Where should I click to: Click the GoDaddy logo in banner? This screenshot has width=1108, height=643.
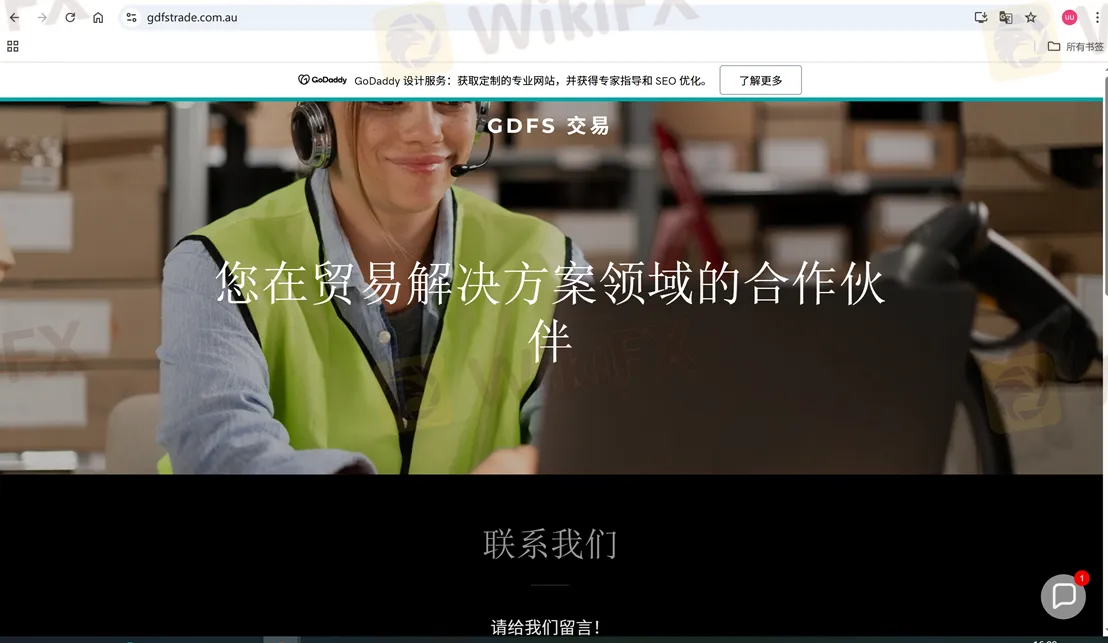pos(322,80)
